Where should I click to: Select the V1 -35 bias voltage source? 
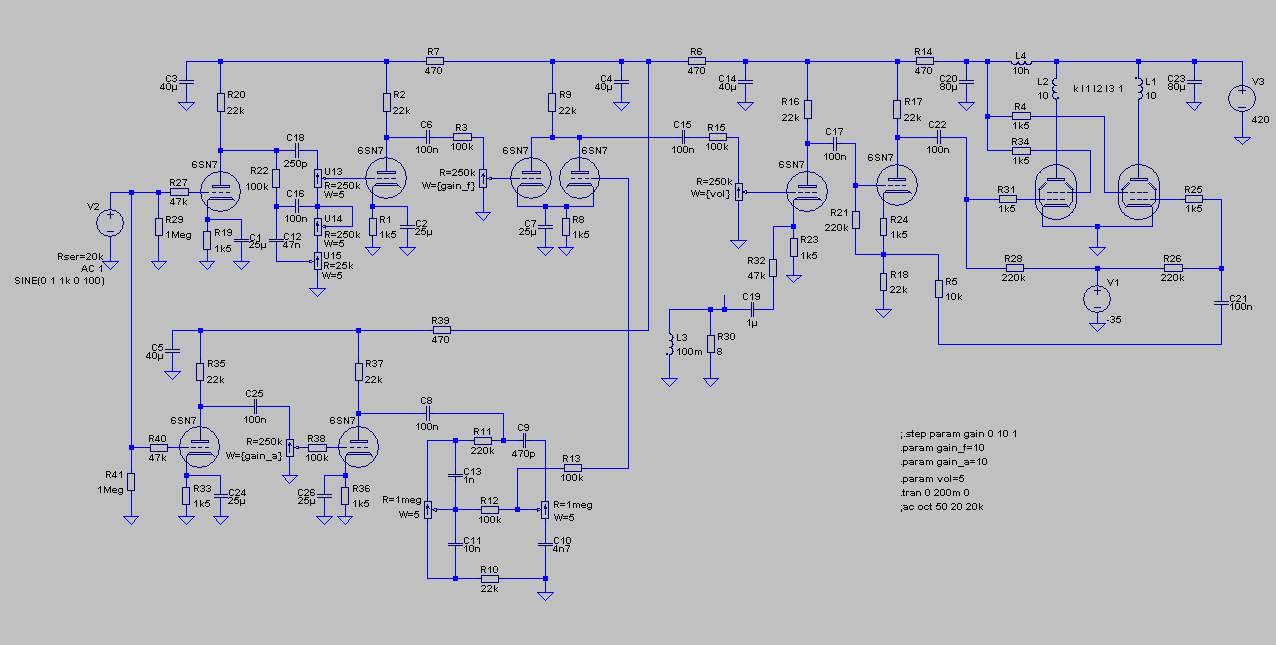[1097, 299]
